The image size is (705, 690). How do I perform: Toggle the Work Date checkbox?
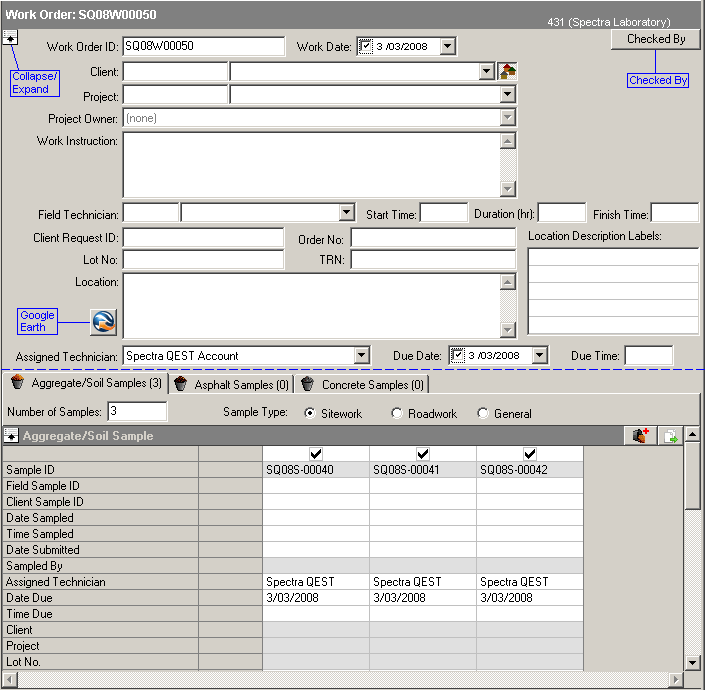tap(366, 46)
